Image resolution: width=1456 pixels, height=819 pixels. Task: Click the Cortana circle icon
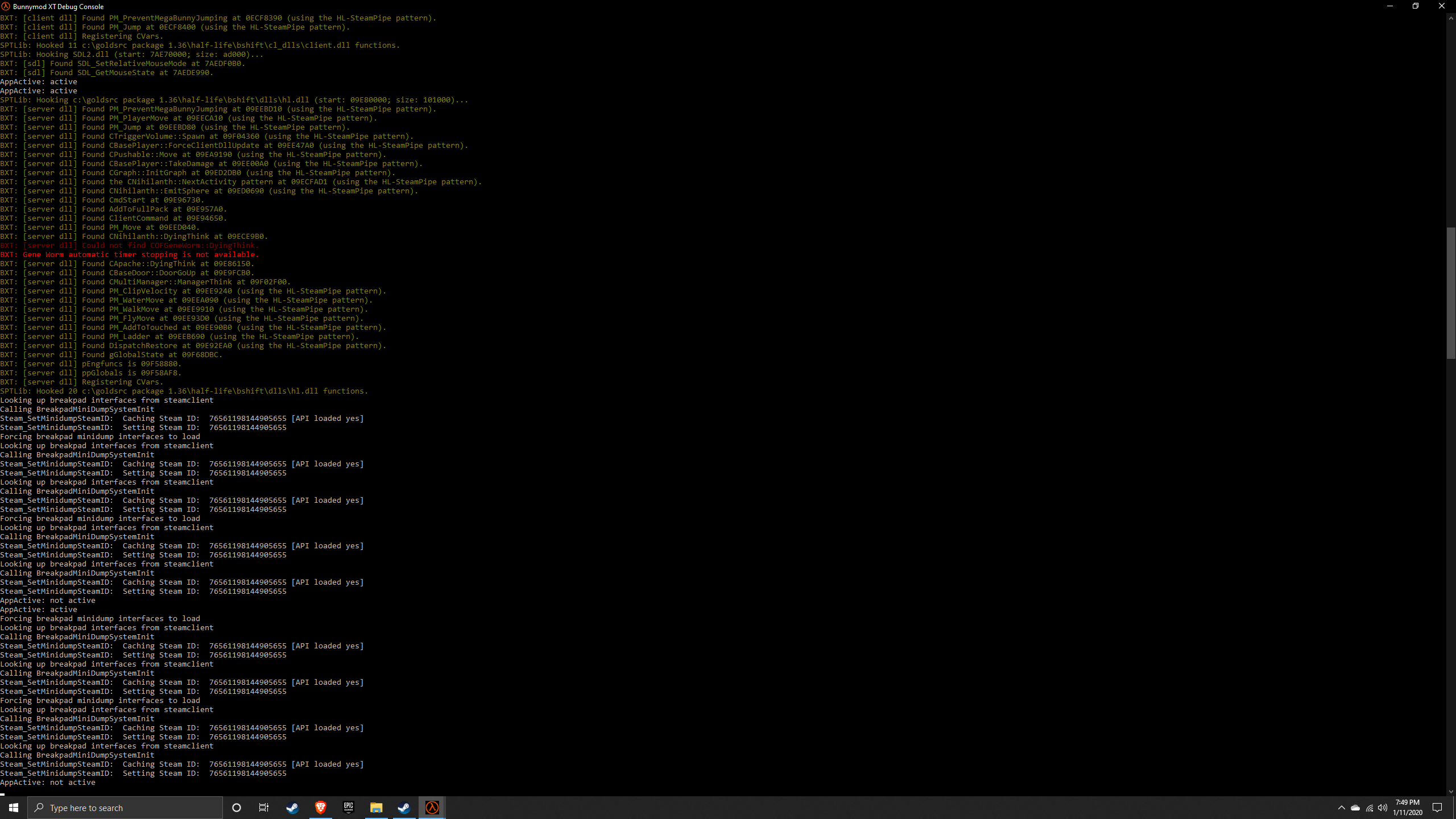pyautogui.click(x=237, y=808)
